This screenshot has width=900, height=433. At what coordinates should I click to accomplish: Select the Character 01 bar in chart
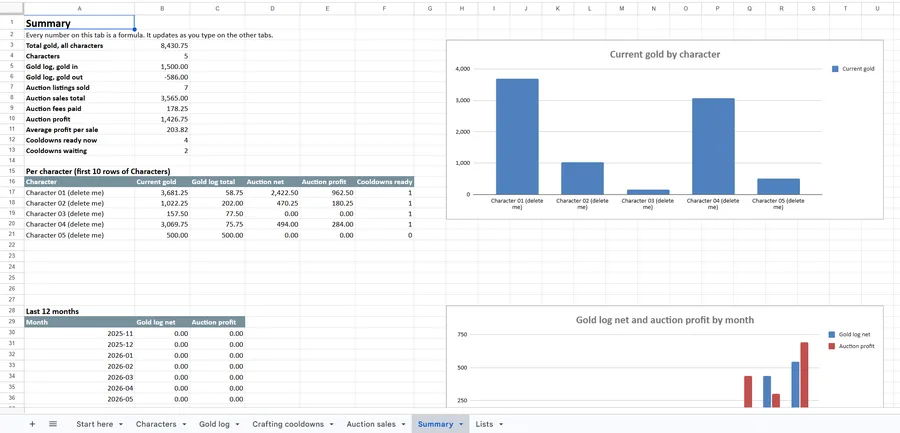[x=517, y=137]
